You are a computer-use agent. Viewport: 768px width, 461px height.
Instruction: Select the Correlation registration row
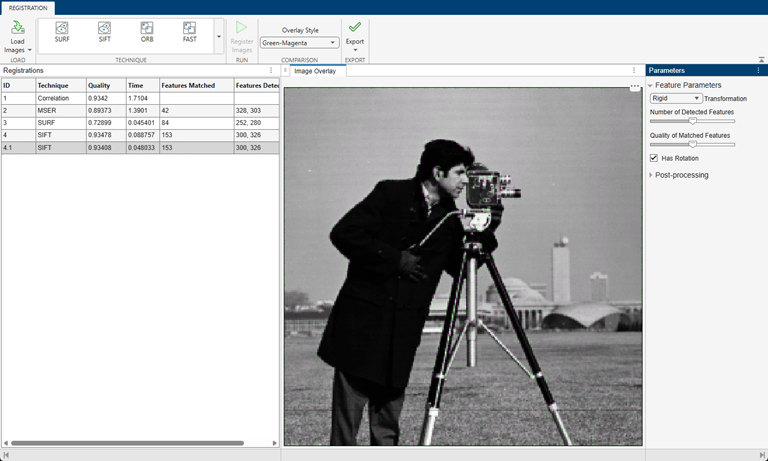point(140,98)
